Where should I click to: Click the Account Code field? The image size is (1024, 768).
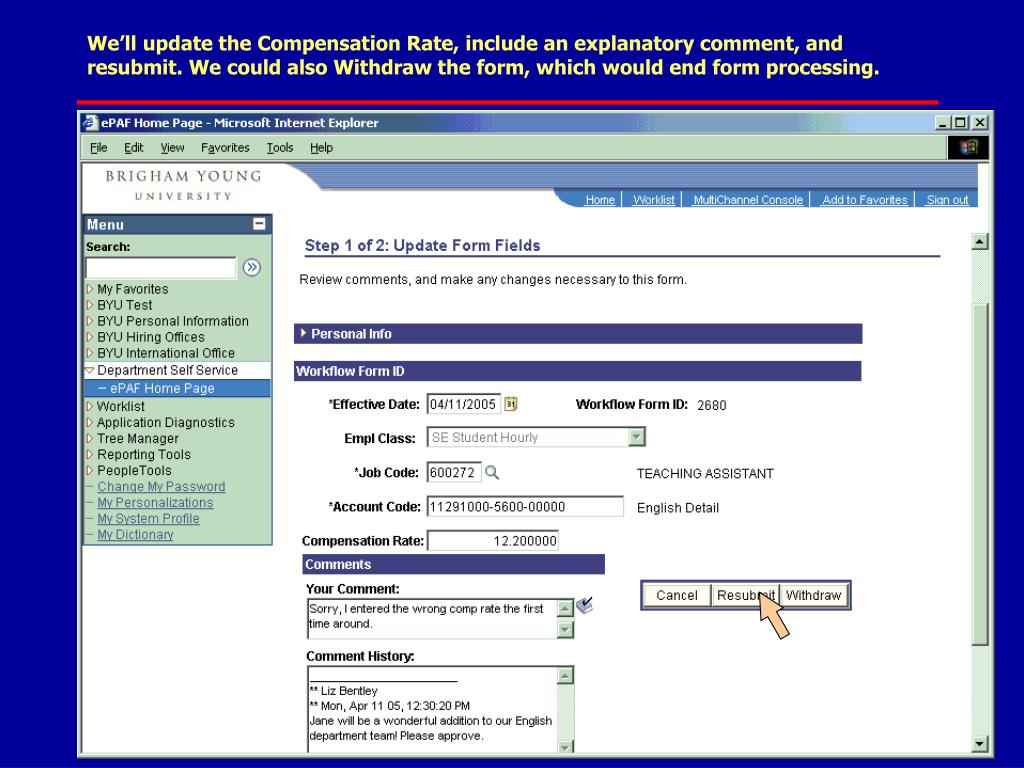[x=525, y=507]
